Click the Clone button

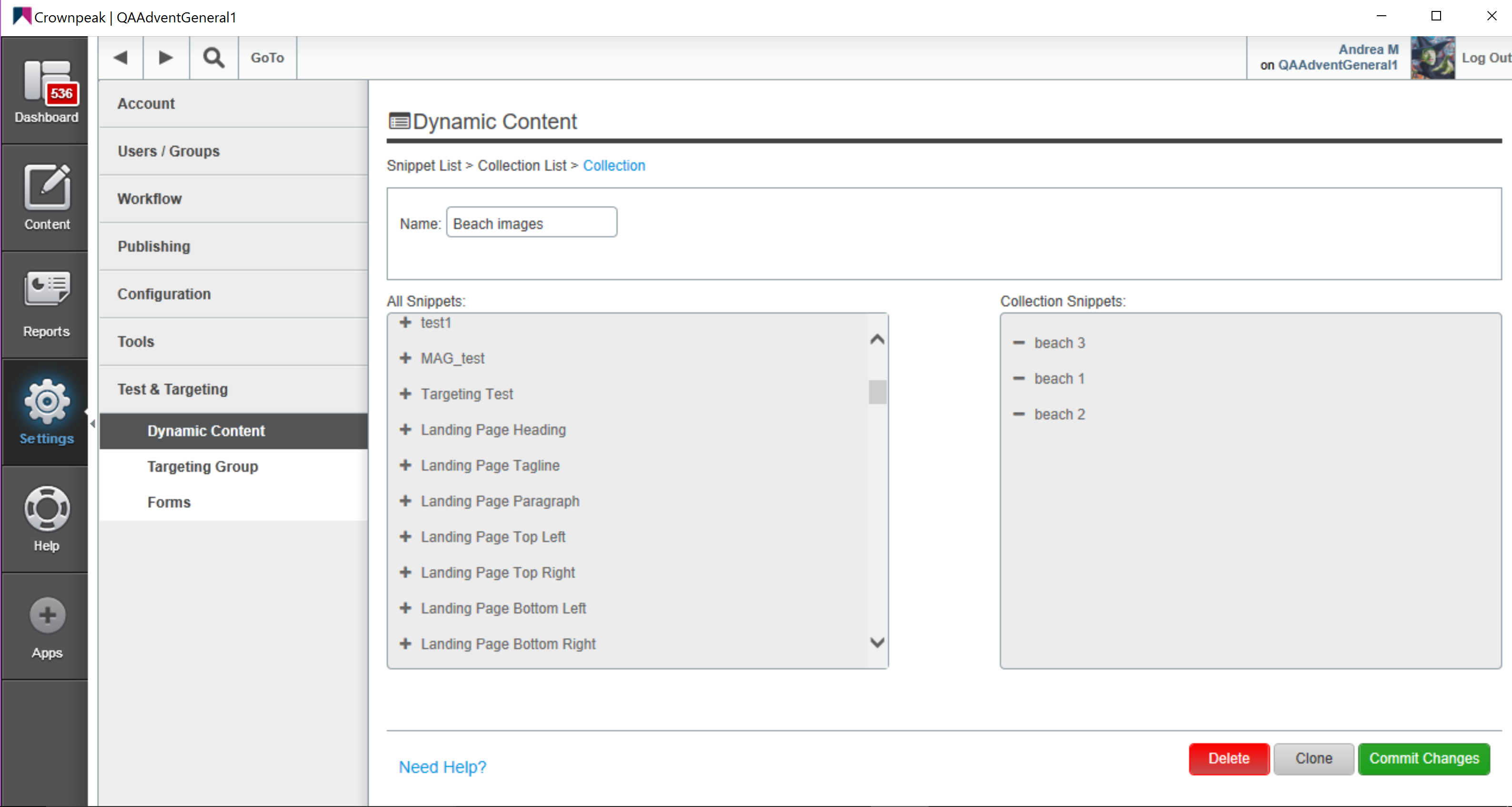coord(1313,759)
